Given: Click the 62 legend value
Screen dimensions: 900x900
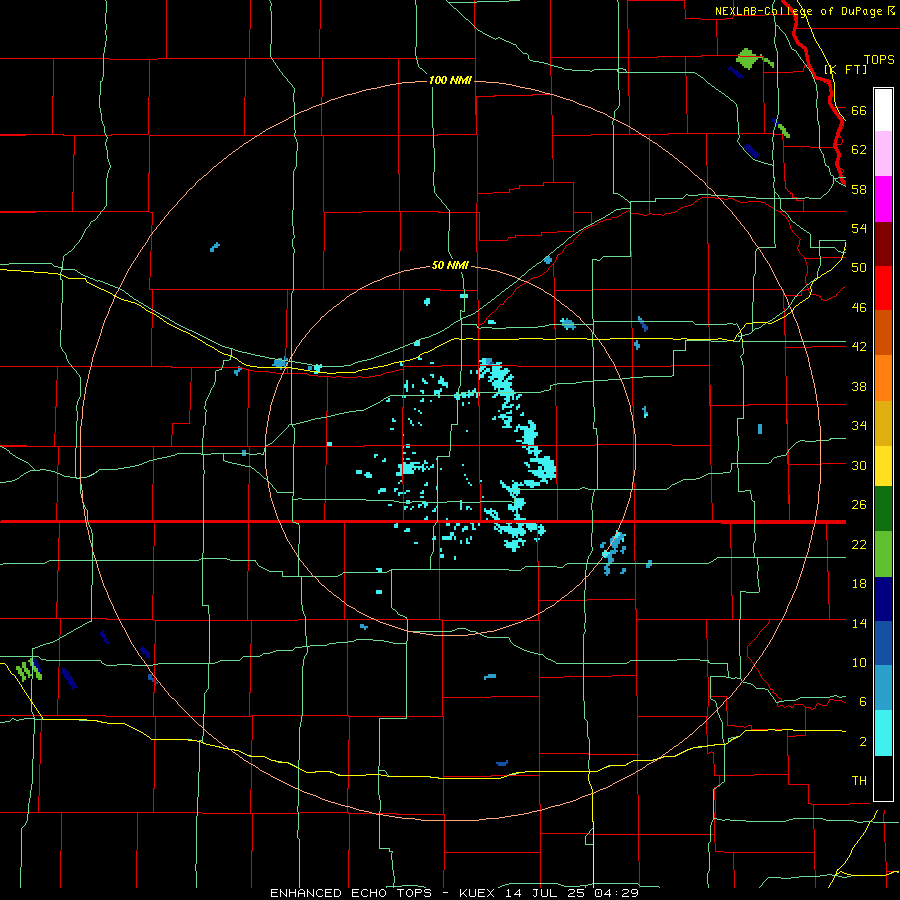Looking at the screenshot, I should tap(859, 150).
